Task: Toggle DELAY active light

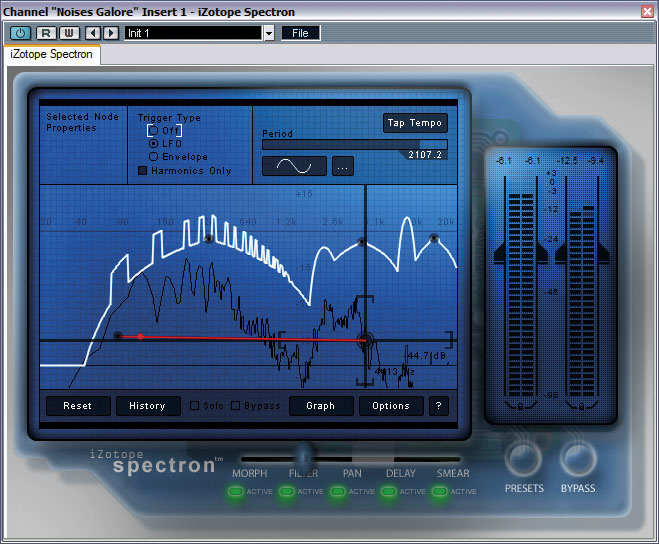Action: pyautogui.click(x=389, y=491)
